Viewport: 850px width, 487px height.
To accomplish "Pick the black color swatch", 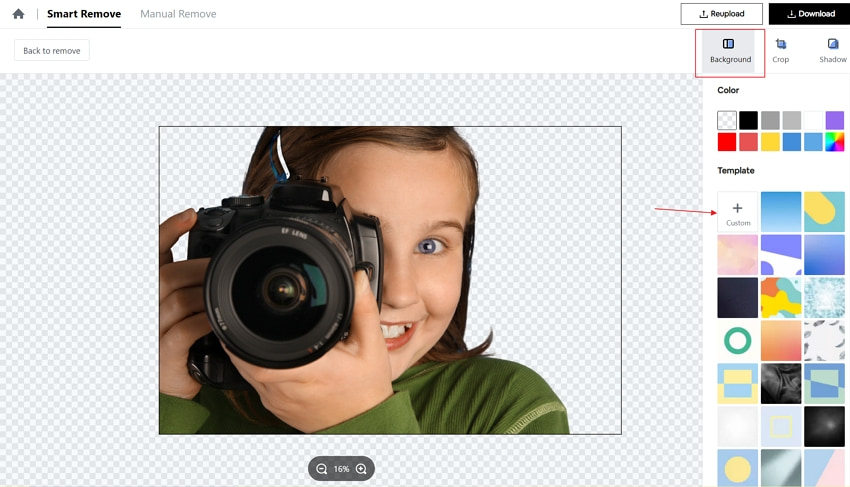I will click(x=748, y=120).
